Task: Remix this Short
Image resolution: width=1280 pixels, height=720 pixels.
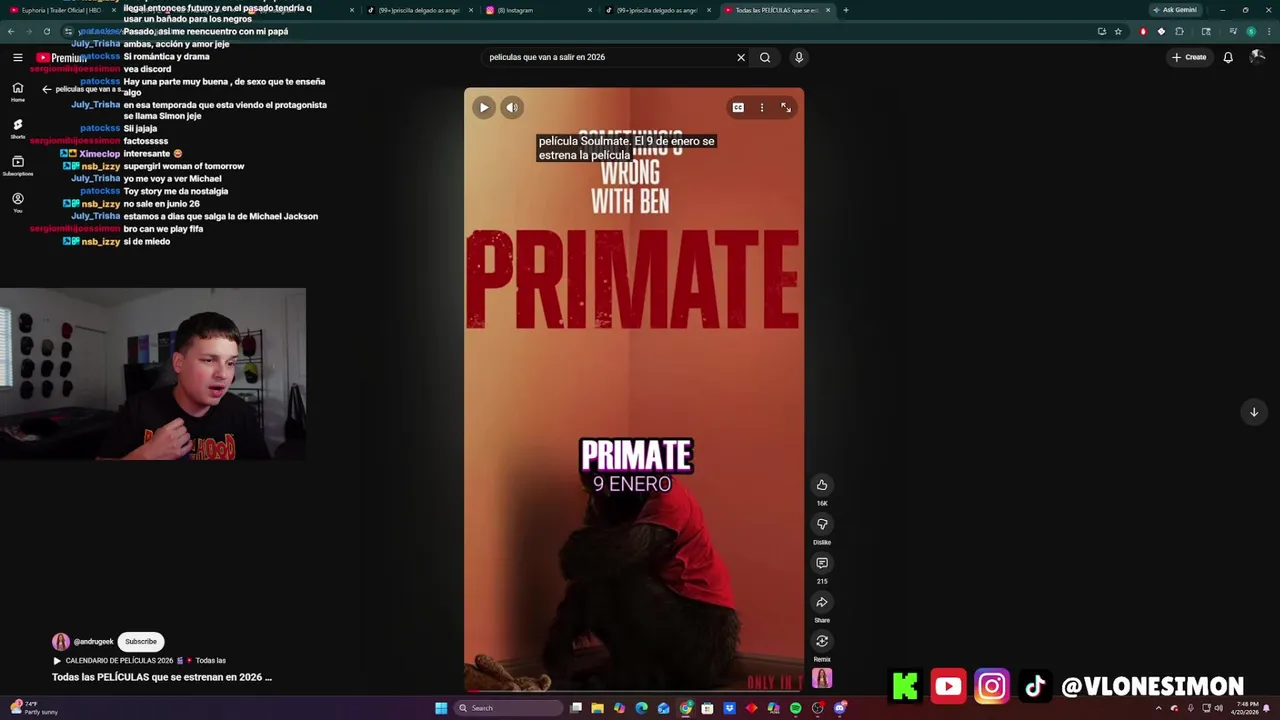Action: (x=822, y=641)
